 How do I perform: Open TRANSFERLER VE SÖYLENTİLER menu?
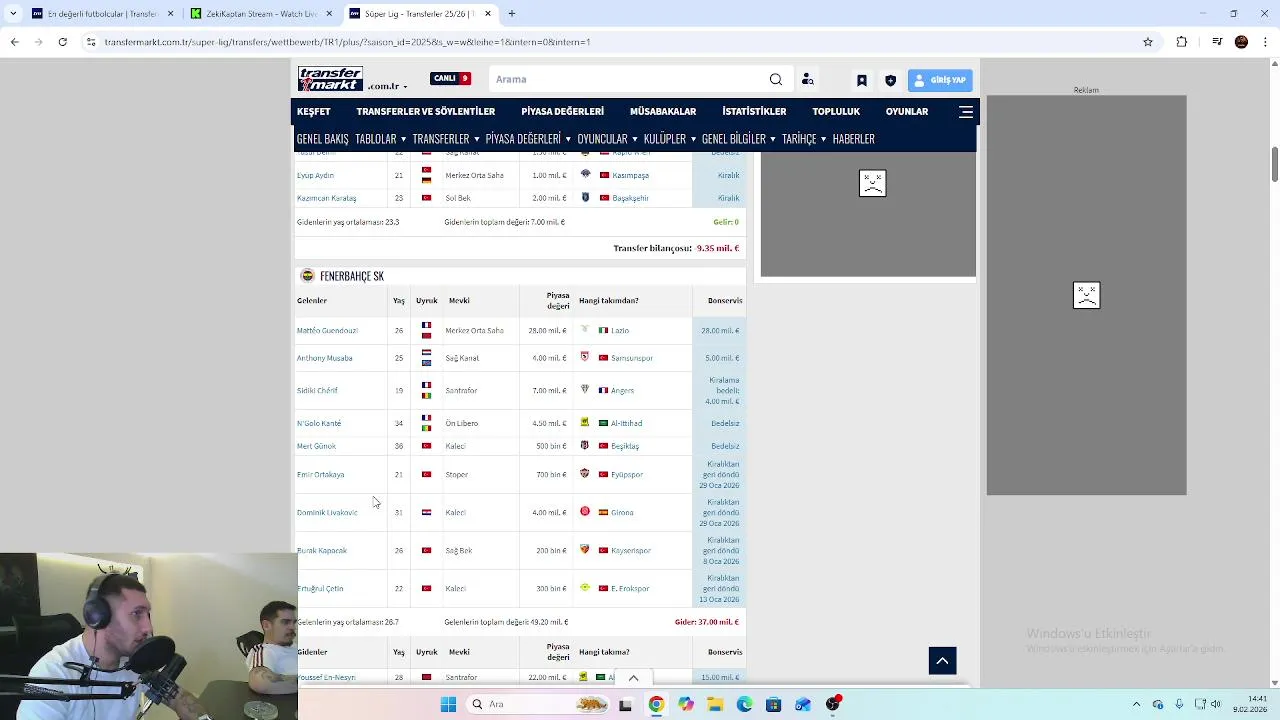[425, 111]
